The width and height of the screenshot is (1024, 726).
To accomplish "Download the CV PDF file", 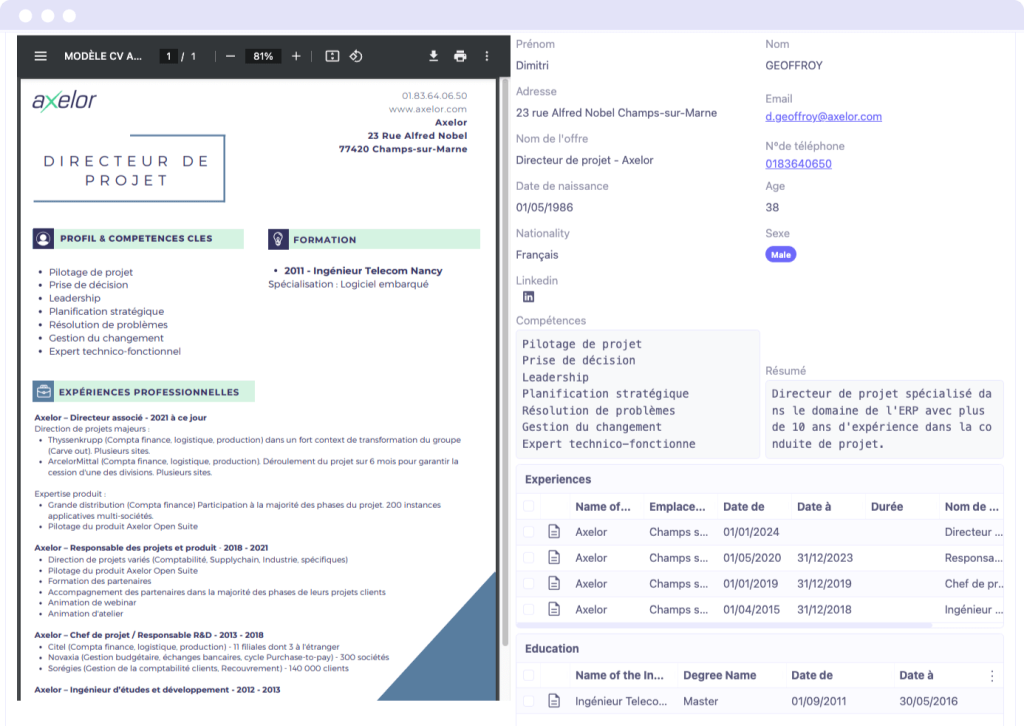I will (x=433, y=56).
